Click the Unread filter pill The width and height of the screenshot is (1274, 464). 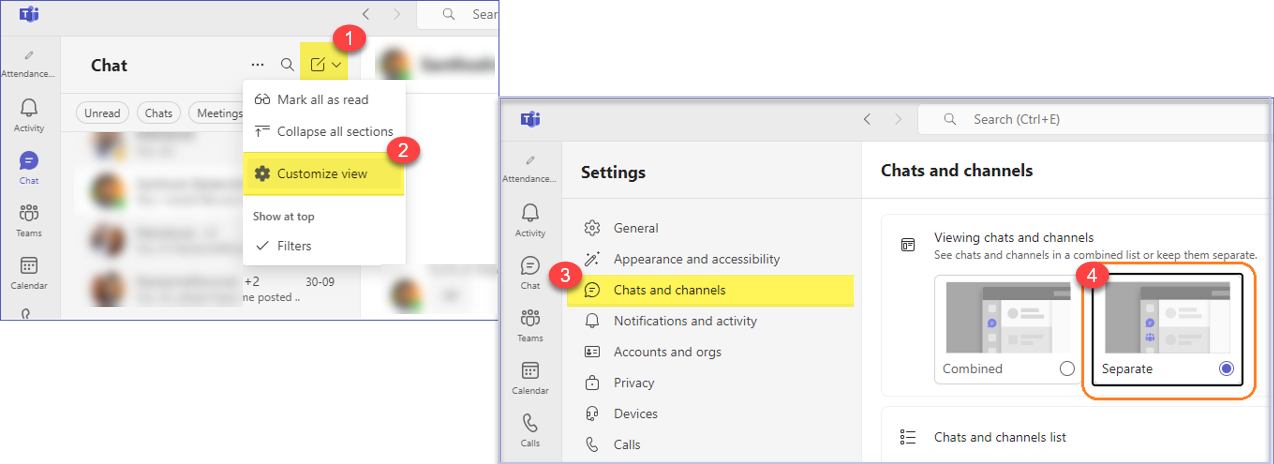tap(102, 113)
